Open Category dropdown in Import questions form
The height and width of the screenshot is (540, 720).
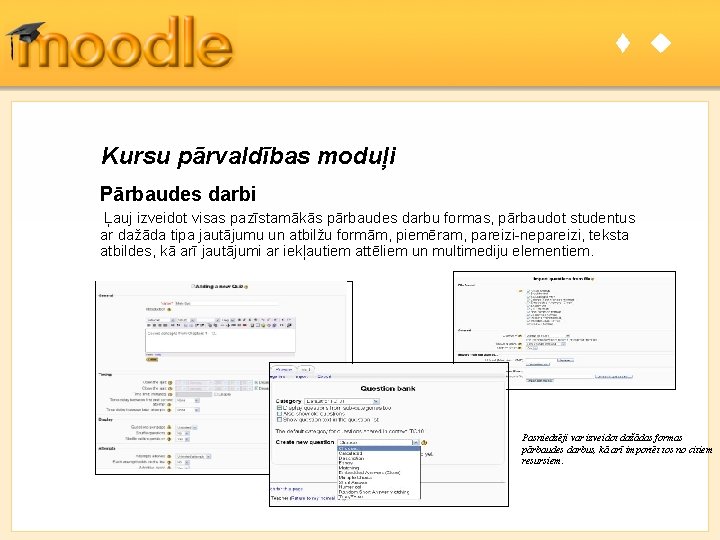click(548, 336)
